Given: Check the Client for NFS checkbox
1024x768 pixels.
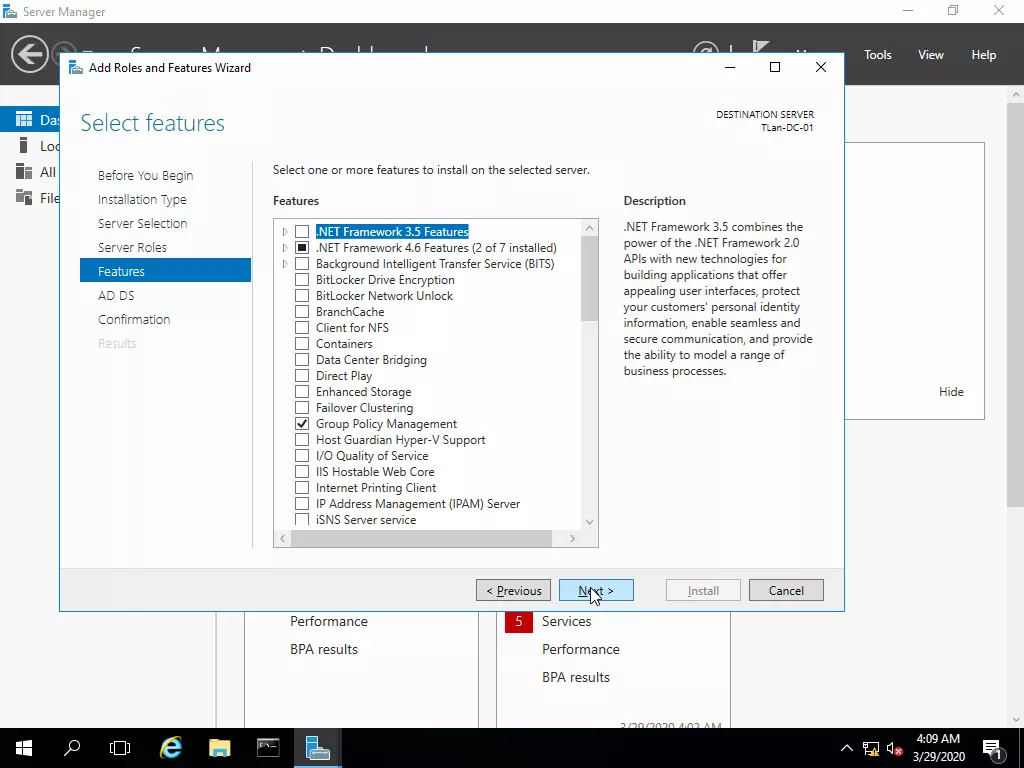Looking at the screenshot, I should pos(302,328).
